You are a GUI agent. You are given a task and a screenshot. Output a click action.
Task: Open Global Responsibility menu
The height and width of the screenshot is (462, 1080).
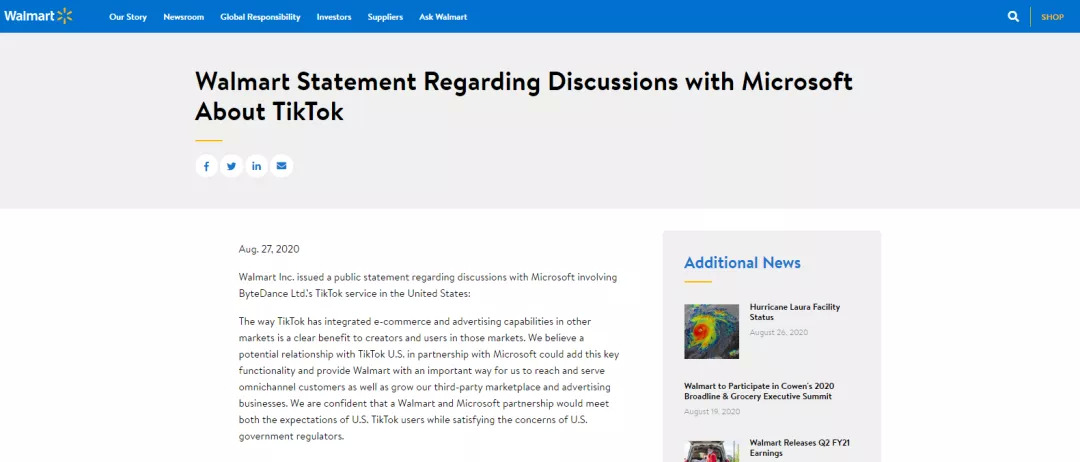pos(260,17)
